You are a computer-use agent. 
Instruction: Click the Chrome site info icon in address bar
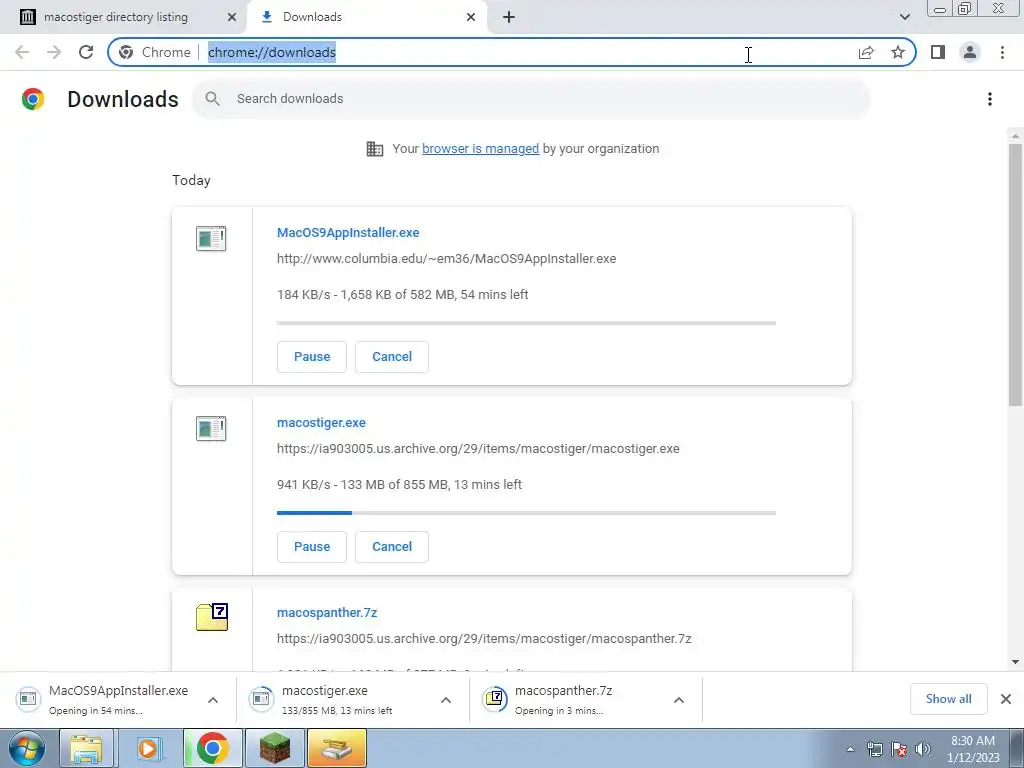(x=126, y=52)
